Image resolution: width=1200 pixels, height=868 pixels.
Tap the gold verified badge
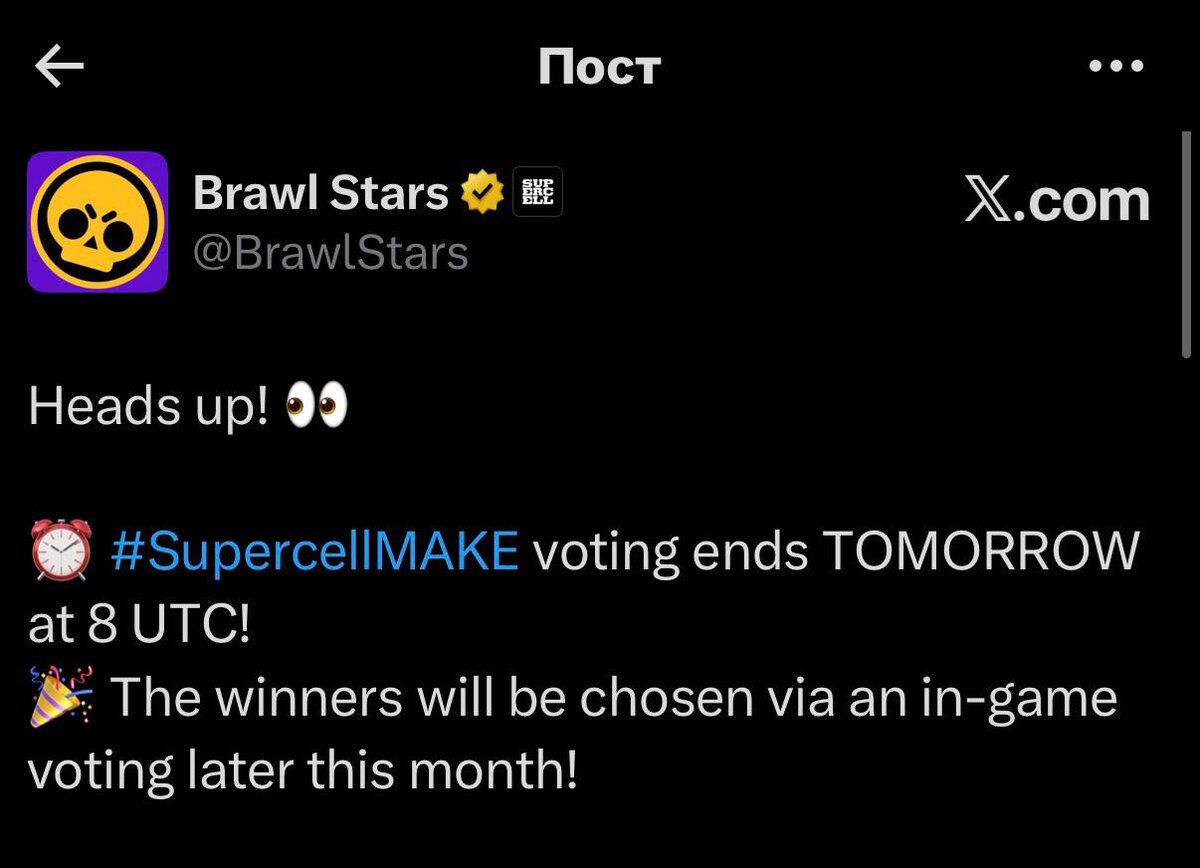pyautogui.click(x=482, y=193)
